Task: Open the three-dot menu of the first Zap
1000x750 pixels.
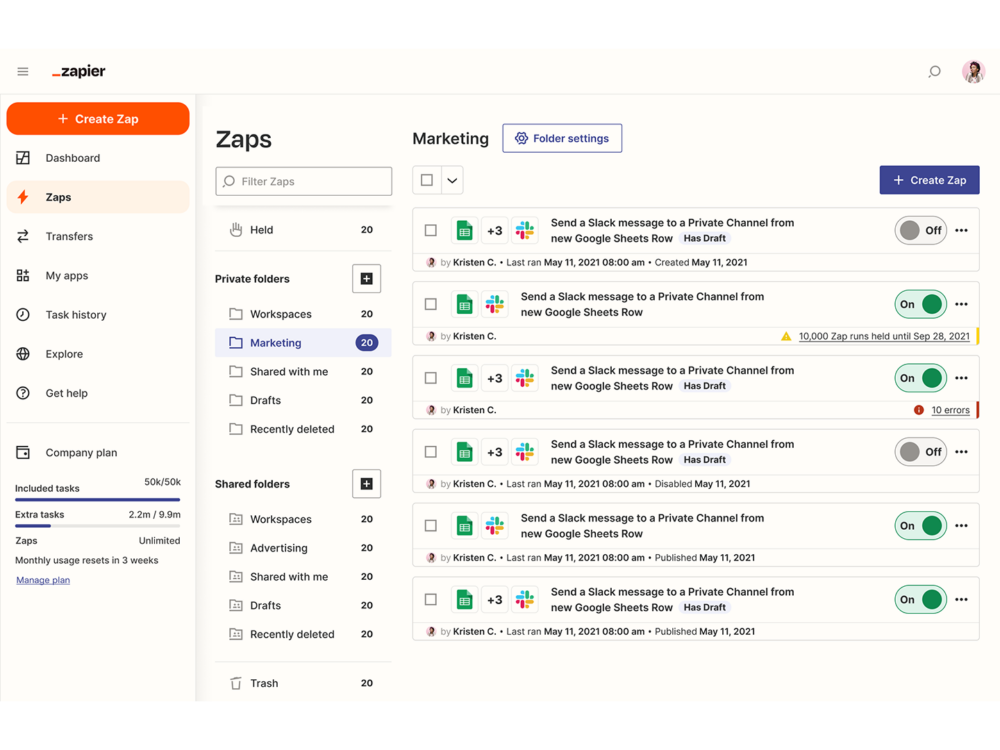Action: pos(961,230)
